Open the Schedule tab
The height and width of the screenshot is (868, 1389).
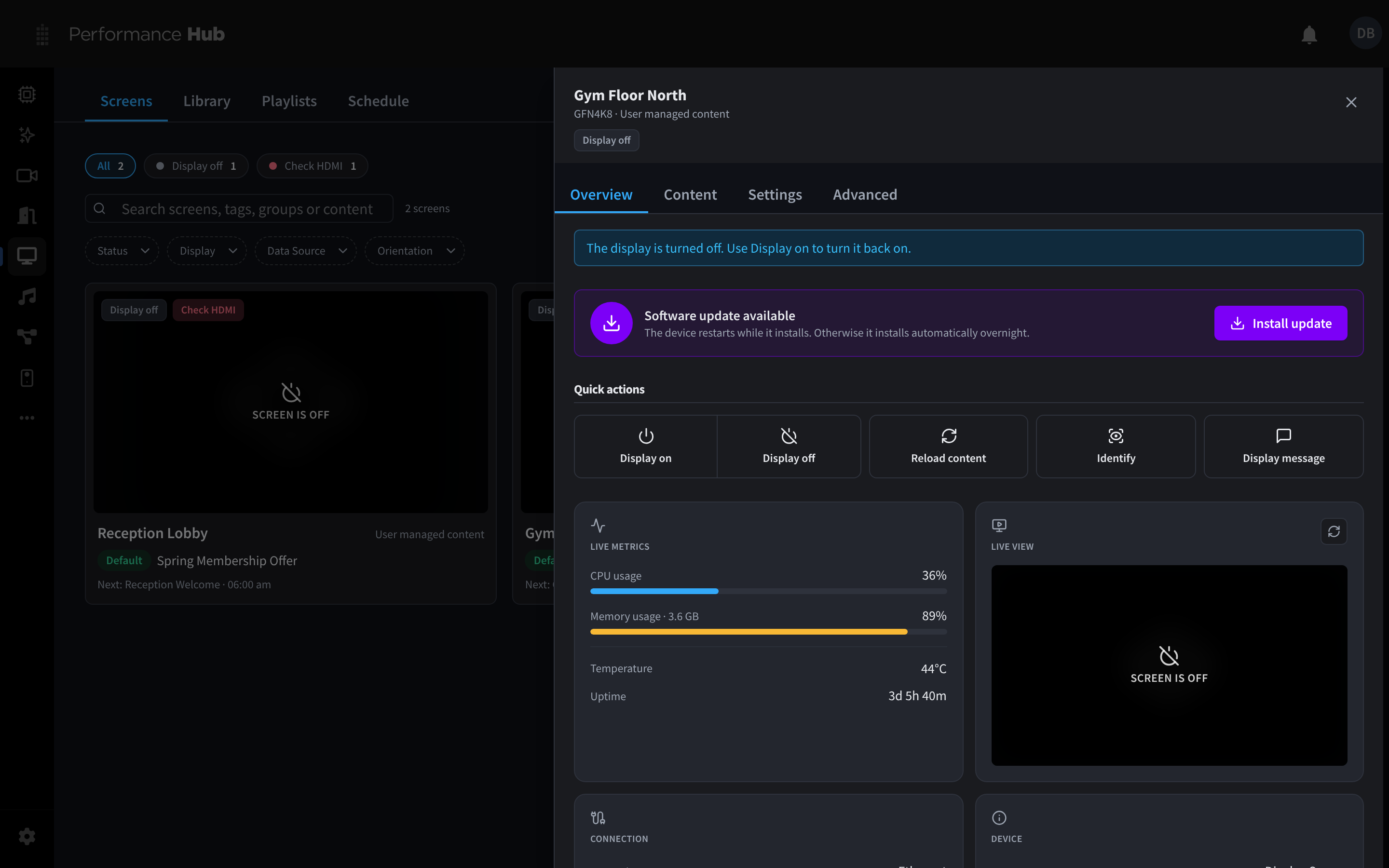(x=378, y=101)
